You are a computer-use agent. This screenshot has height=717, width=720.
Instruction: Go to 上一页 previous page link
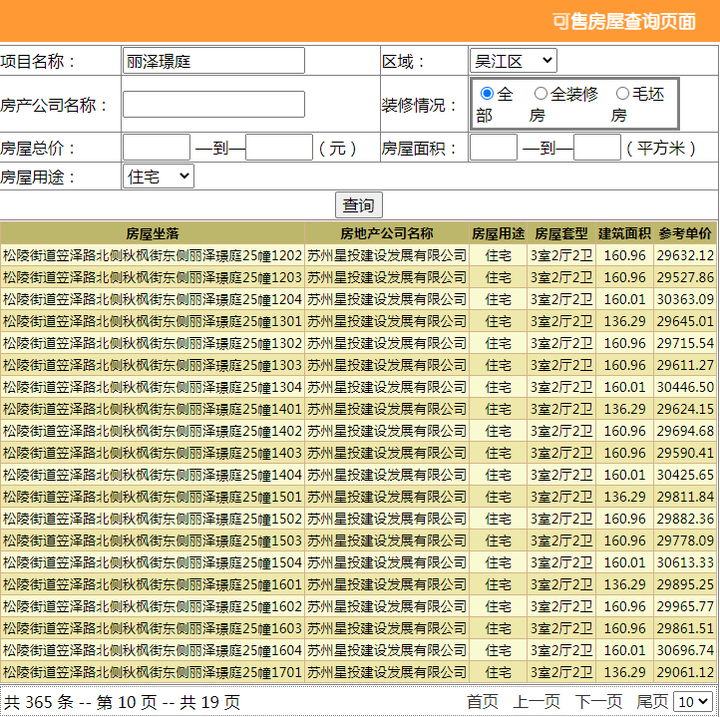tap(536, 702)
